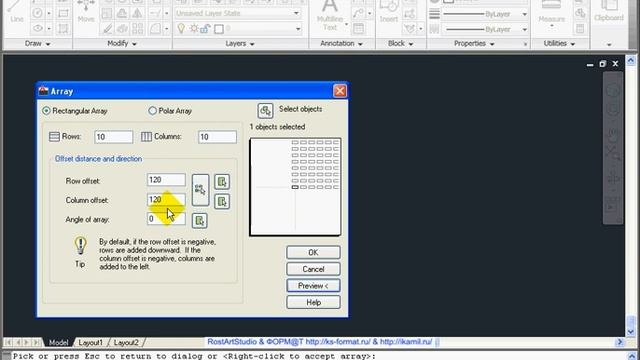Click the Multiline Text tool

pyautogui.click(x=330, y=16)
